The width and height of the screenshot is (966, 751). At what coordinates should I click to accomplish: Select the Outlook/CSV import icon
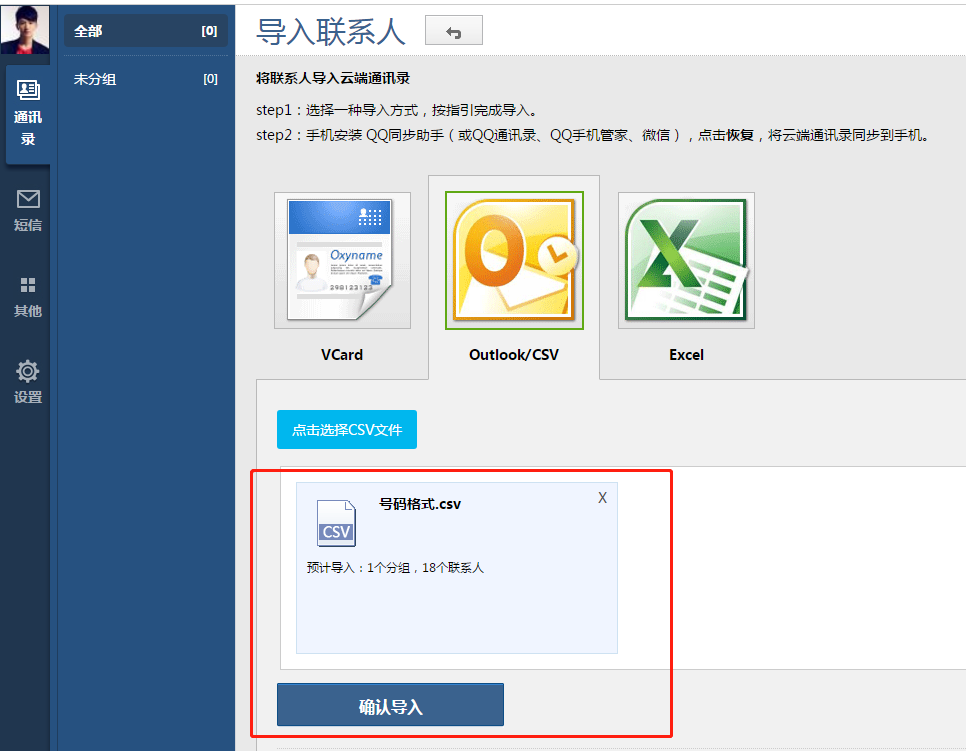pyautogui.click(x=514, y=260)
